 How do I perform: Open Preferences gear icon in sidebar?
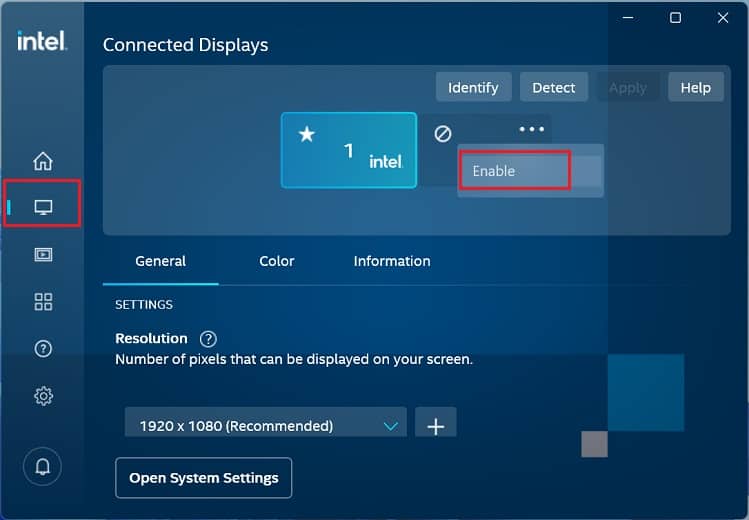click(x=43, y=396)
